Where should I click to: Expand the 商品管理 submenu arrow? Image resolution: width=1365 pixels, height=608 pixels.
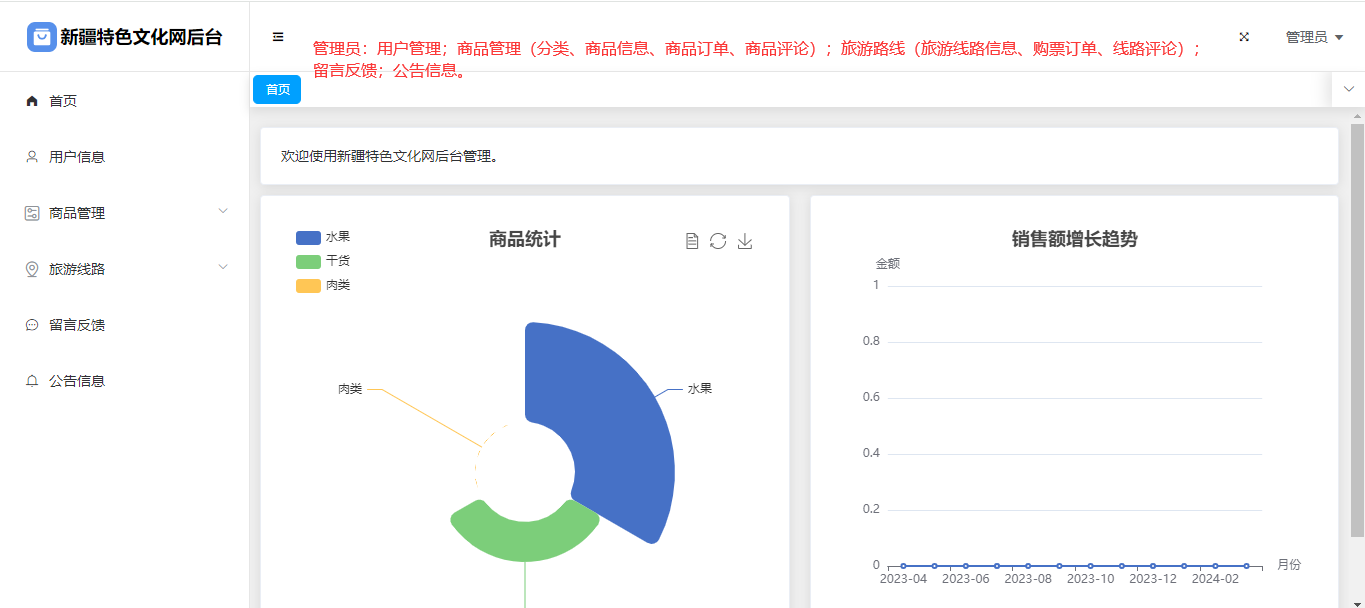(223, 211)
